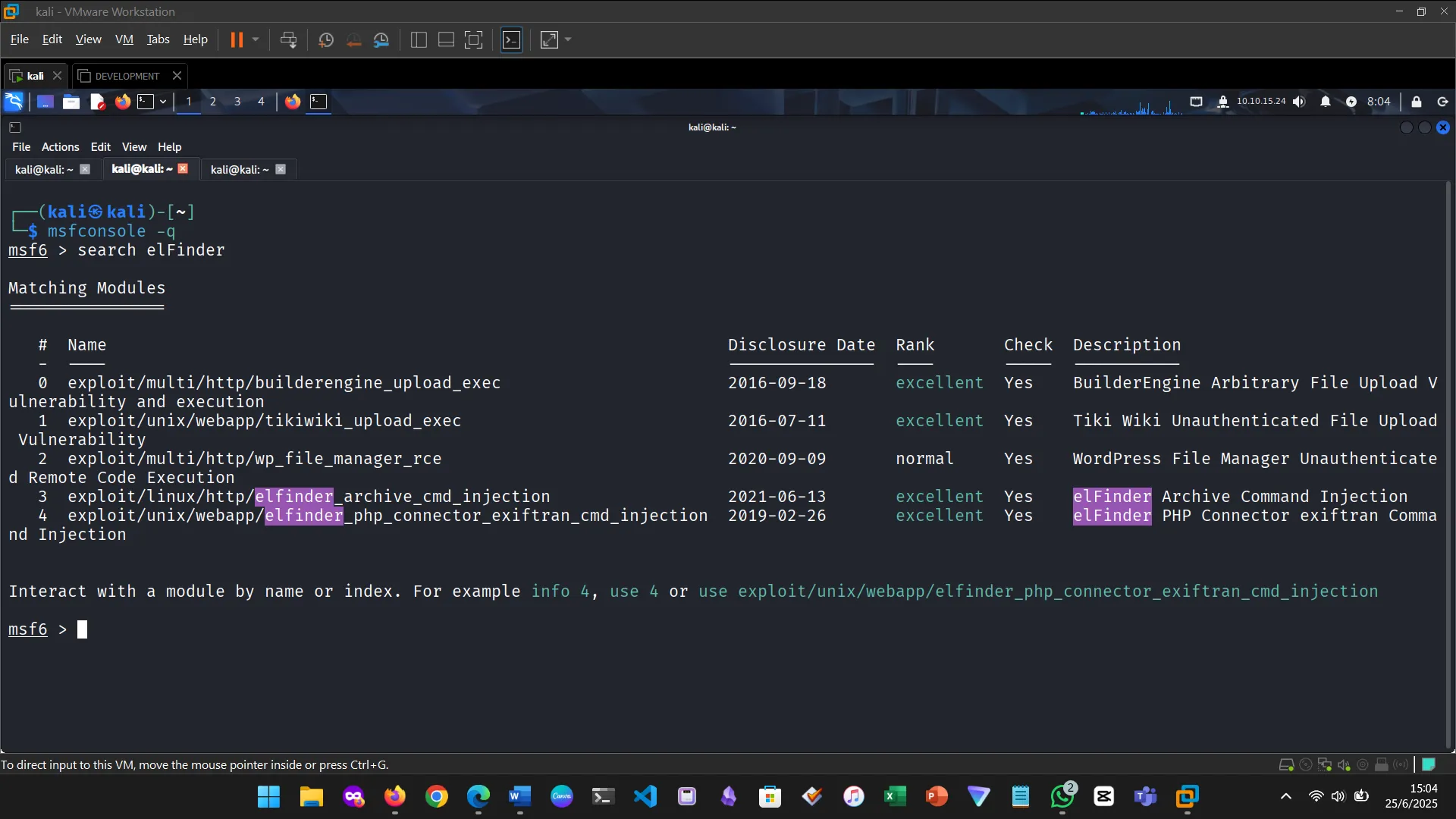Screen dimensions: 1456x819
Task: Close the third kali@kali terminal tab
Action: (281, 169)
